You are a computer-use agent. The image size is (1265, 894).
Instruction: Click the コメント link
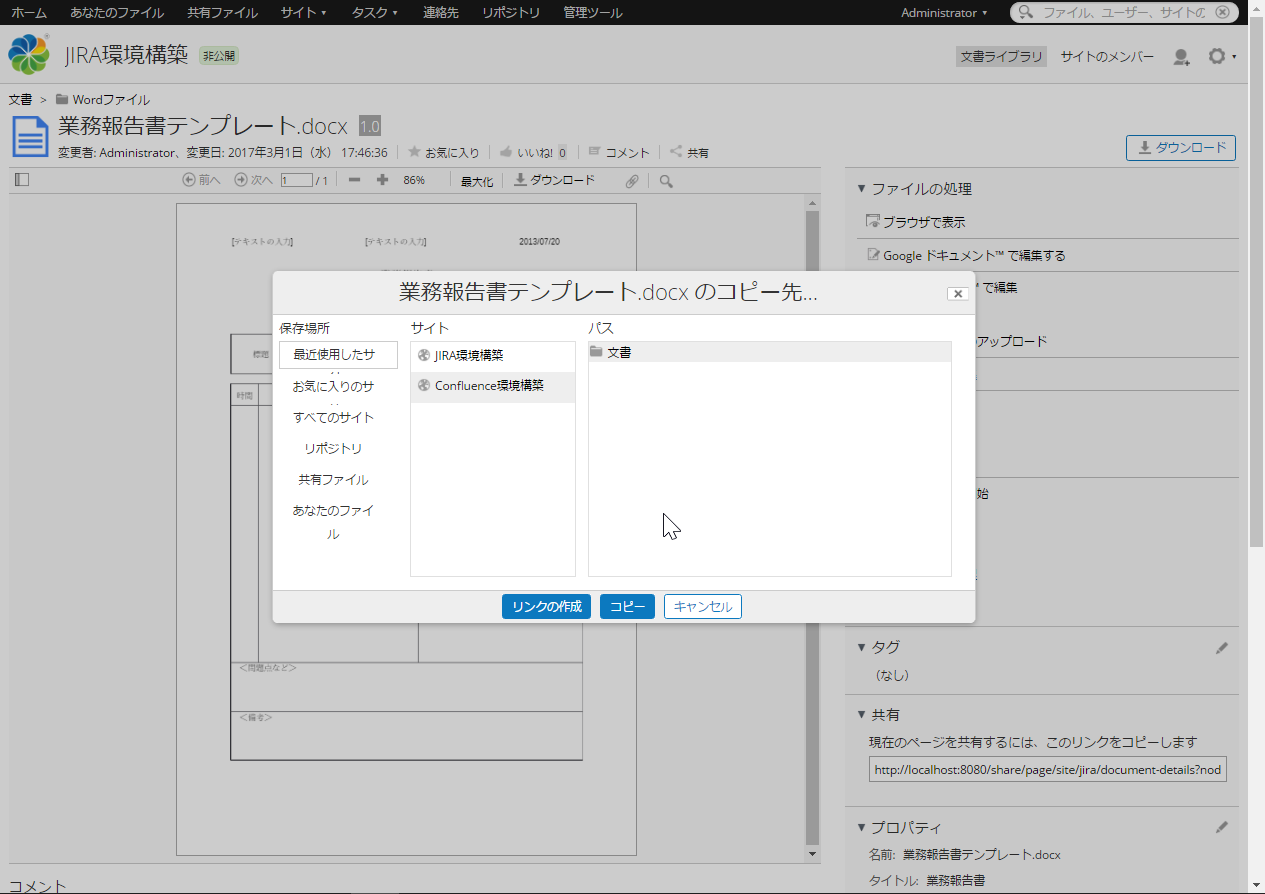pyautogui.click(x=618, y=152)
